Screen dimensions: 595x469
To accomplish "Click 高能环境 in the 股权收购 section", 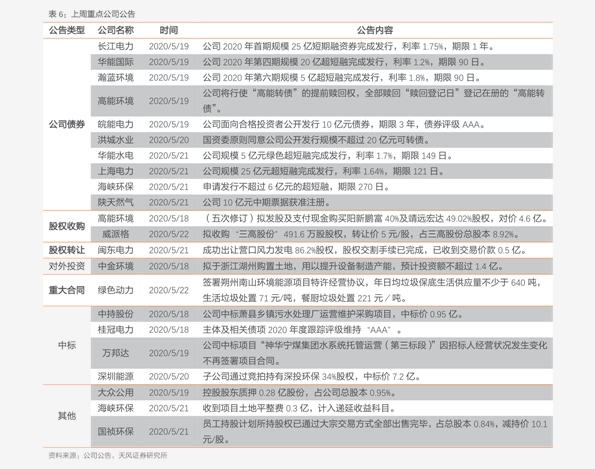I will [x=116, y=219].
